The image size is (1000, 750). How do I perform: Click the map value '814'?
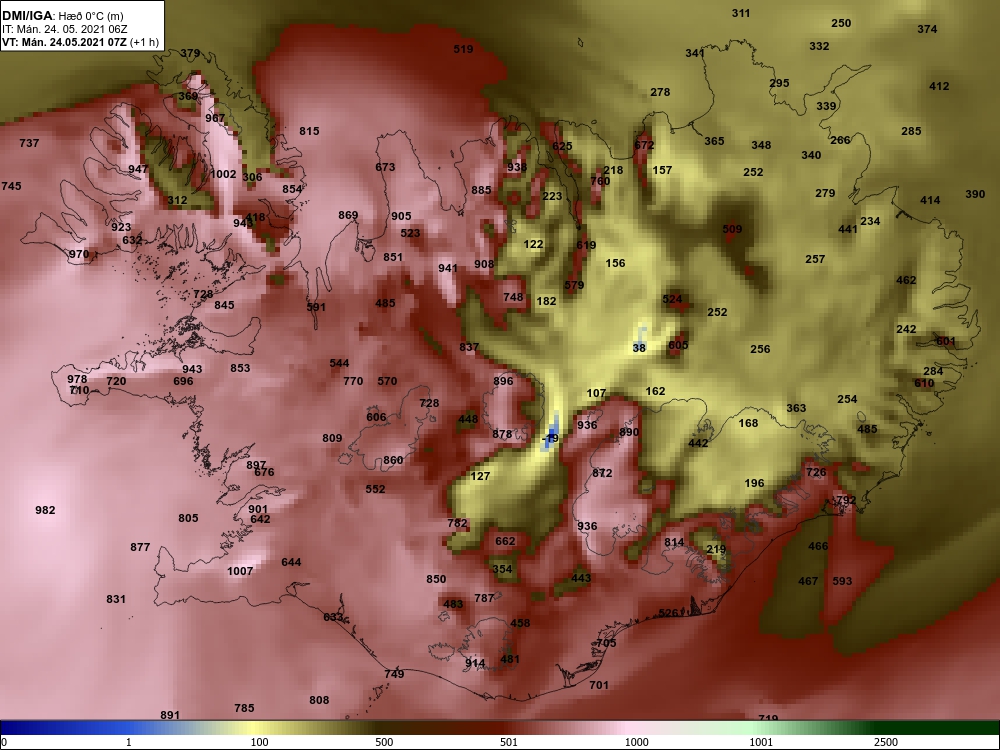[674, 542]
